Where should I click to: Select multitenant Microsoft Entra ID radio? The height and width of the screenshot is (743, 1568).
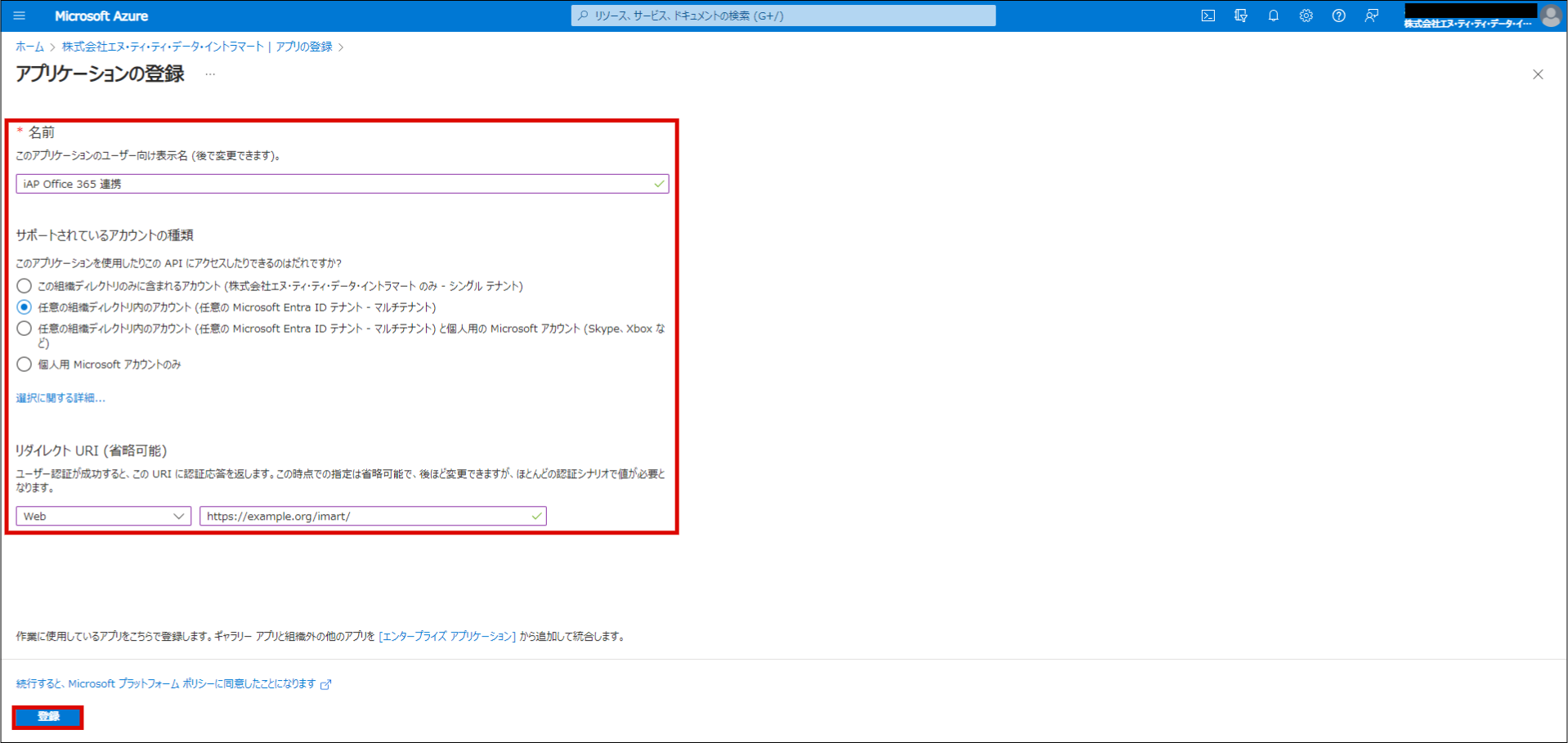pos(25,307)
